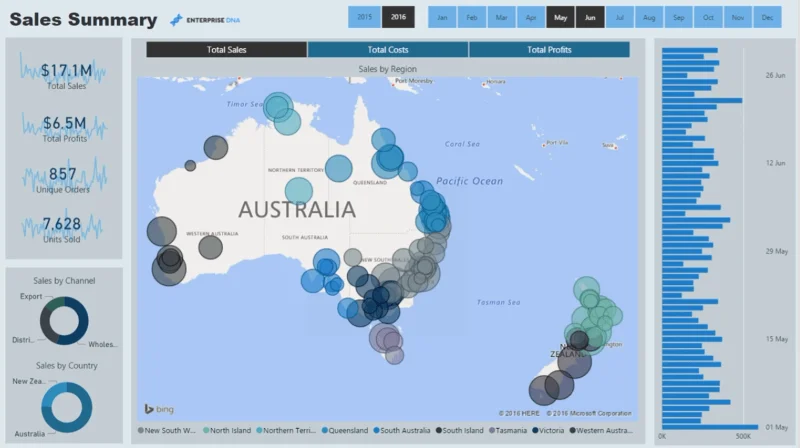Click the Victoria legend entry
The width and height of the screenshot is (800, 448).
click(x=548, y=430)
